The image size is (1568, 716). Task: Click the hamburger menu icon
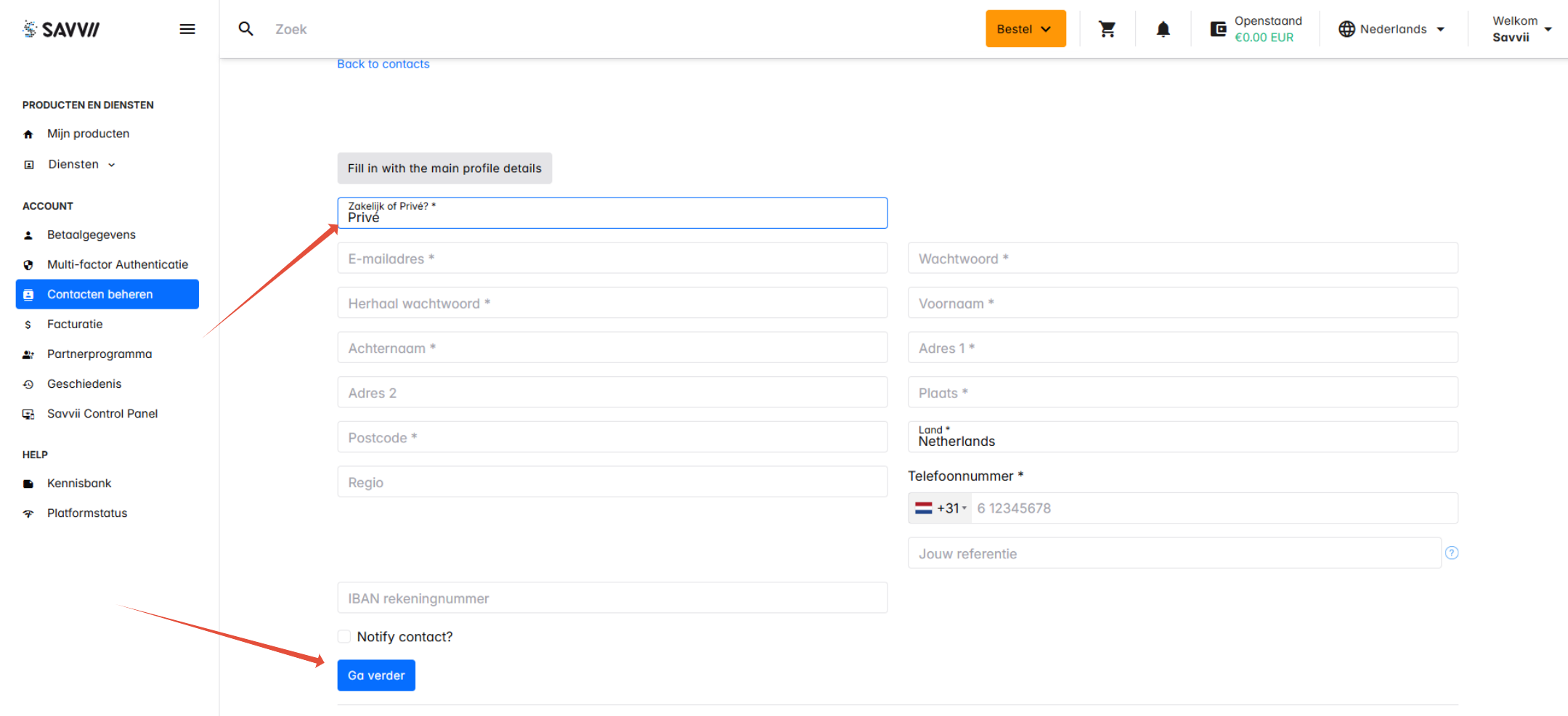[187, 29]
